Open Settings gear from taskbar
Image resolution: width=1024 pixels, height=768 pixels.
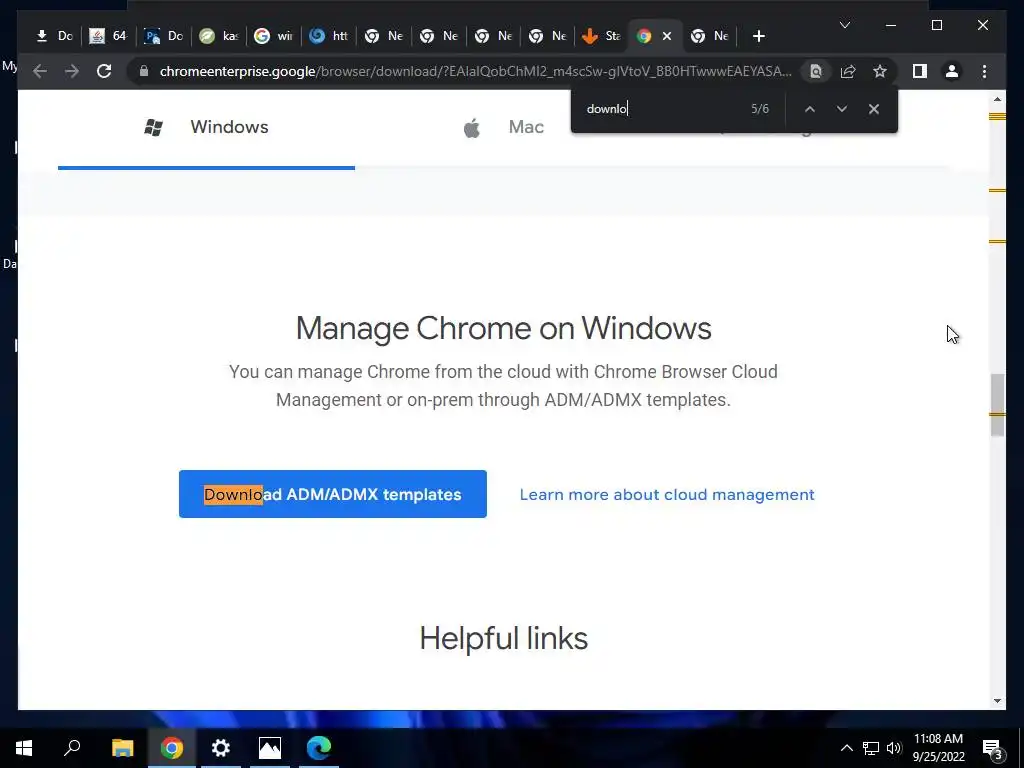point(221,748)
